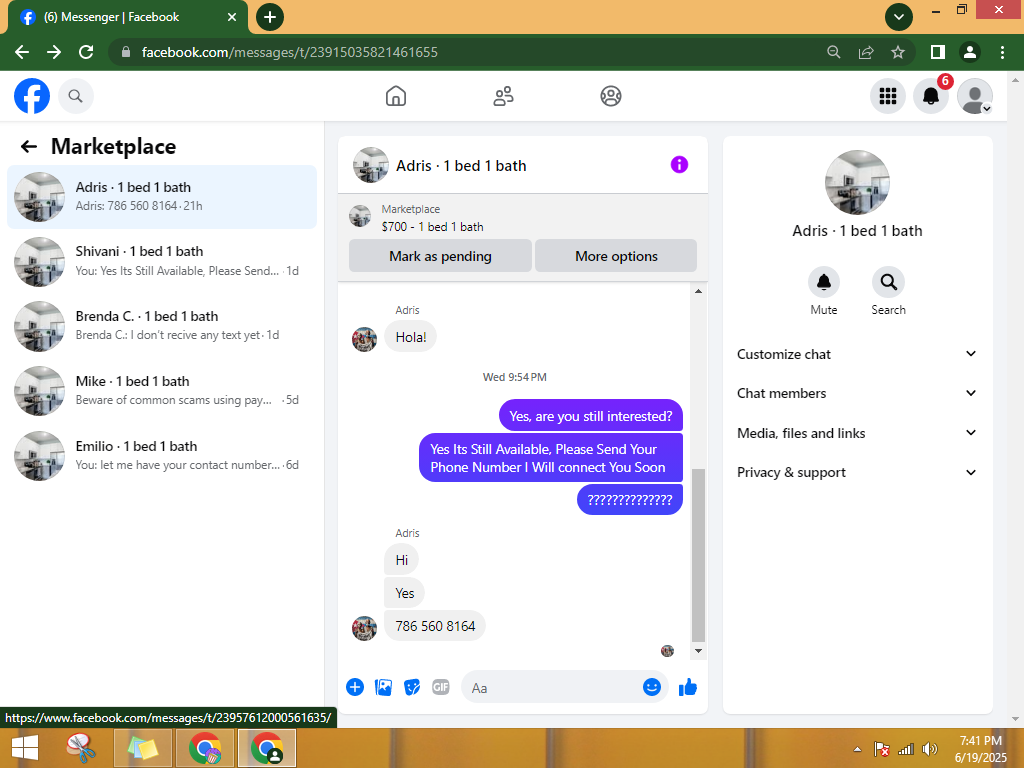Open notifications bell with 6 badge

931,96
